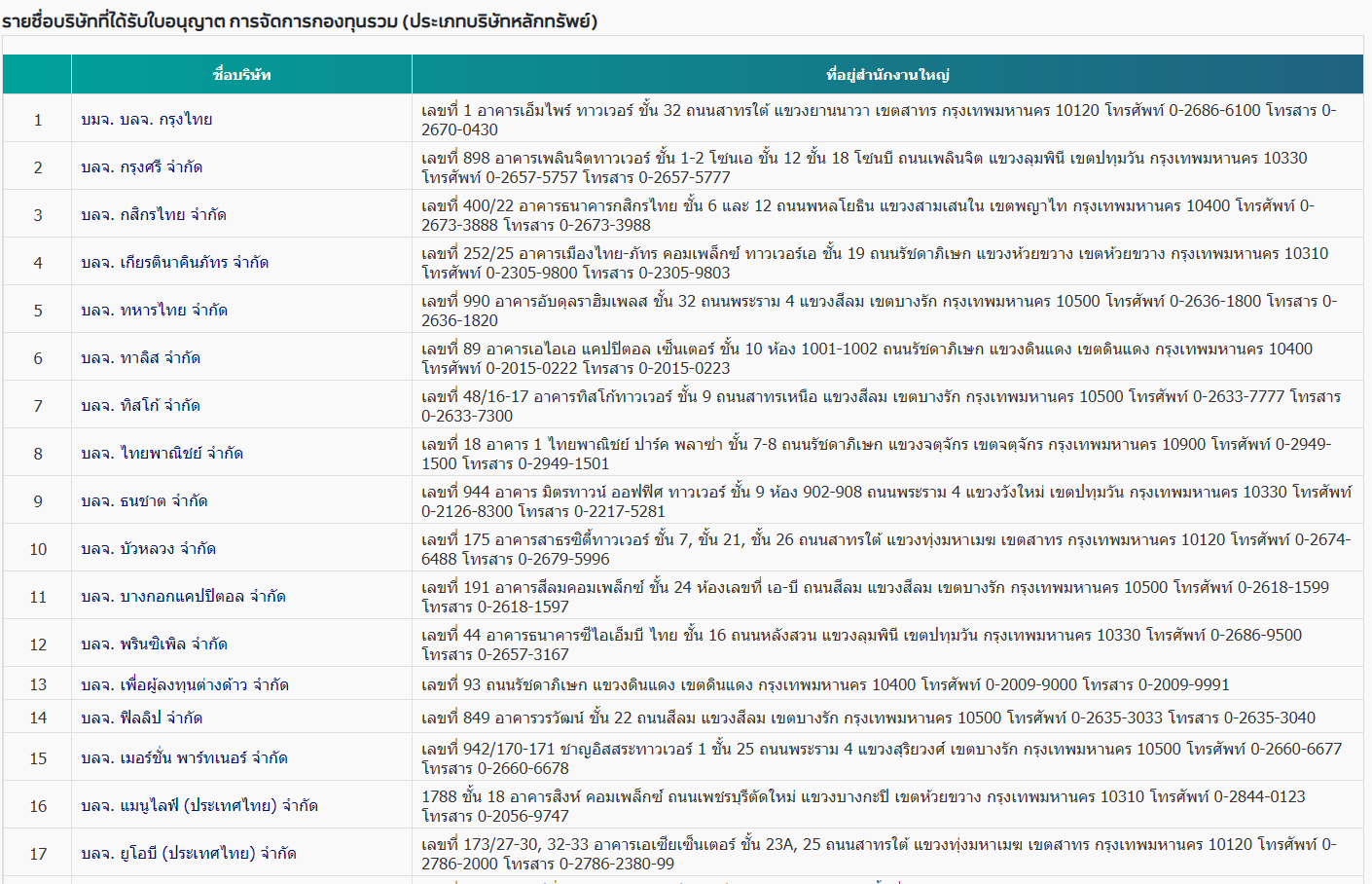The height and width of the screenshot is (884, 1372).
Task: Select company name บลจ. พรินซิเพิล จำกัด
Action: (155, 644)
